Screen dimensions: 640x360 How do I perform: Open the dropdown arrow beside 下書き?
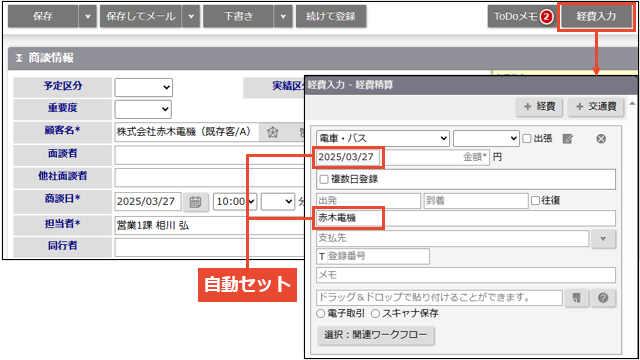point(283,16)
